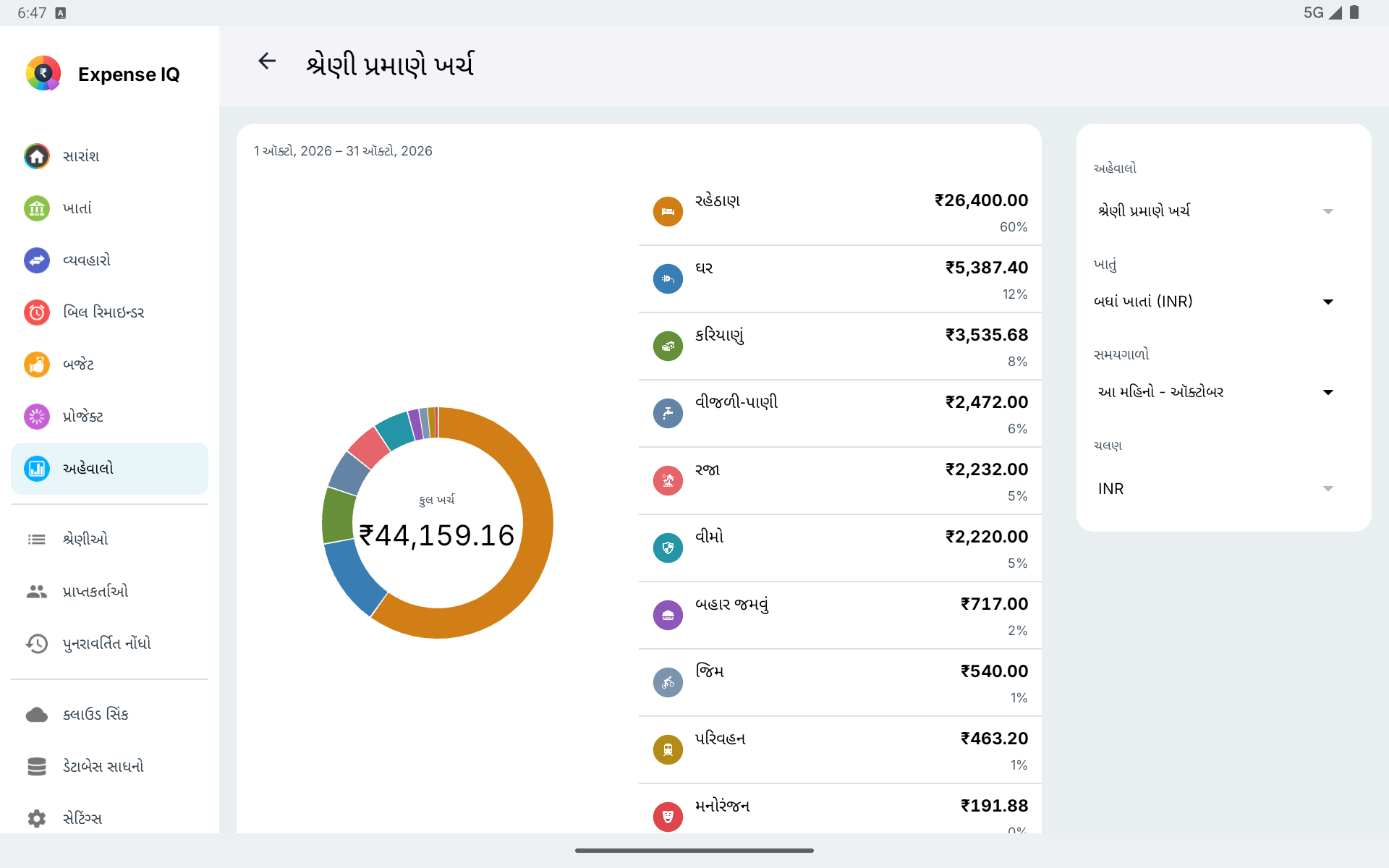Open સારાંશ home icon in sidebar
Screen dimensions: 1389x868
pyautogui.click(x=37, y=156)
